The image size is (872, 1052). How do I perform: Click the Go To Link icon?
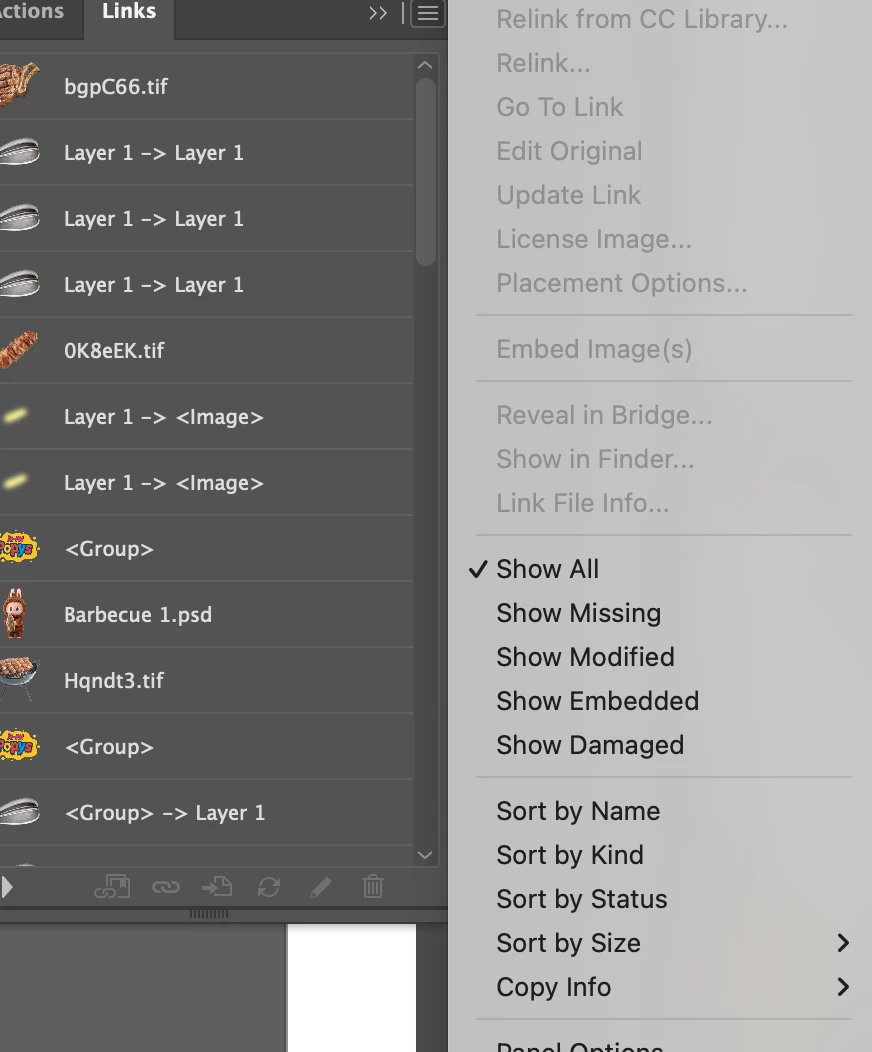click(217, 887)
